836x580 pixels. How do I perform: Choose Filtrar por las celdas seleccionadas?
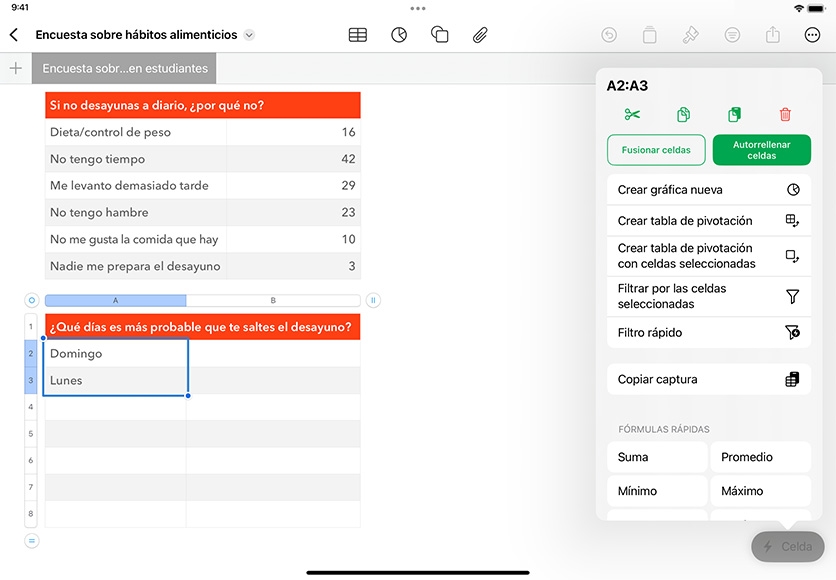point(709,296)
